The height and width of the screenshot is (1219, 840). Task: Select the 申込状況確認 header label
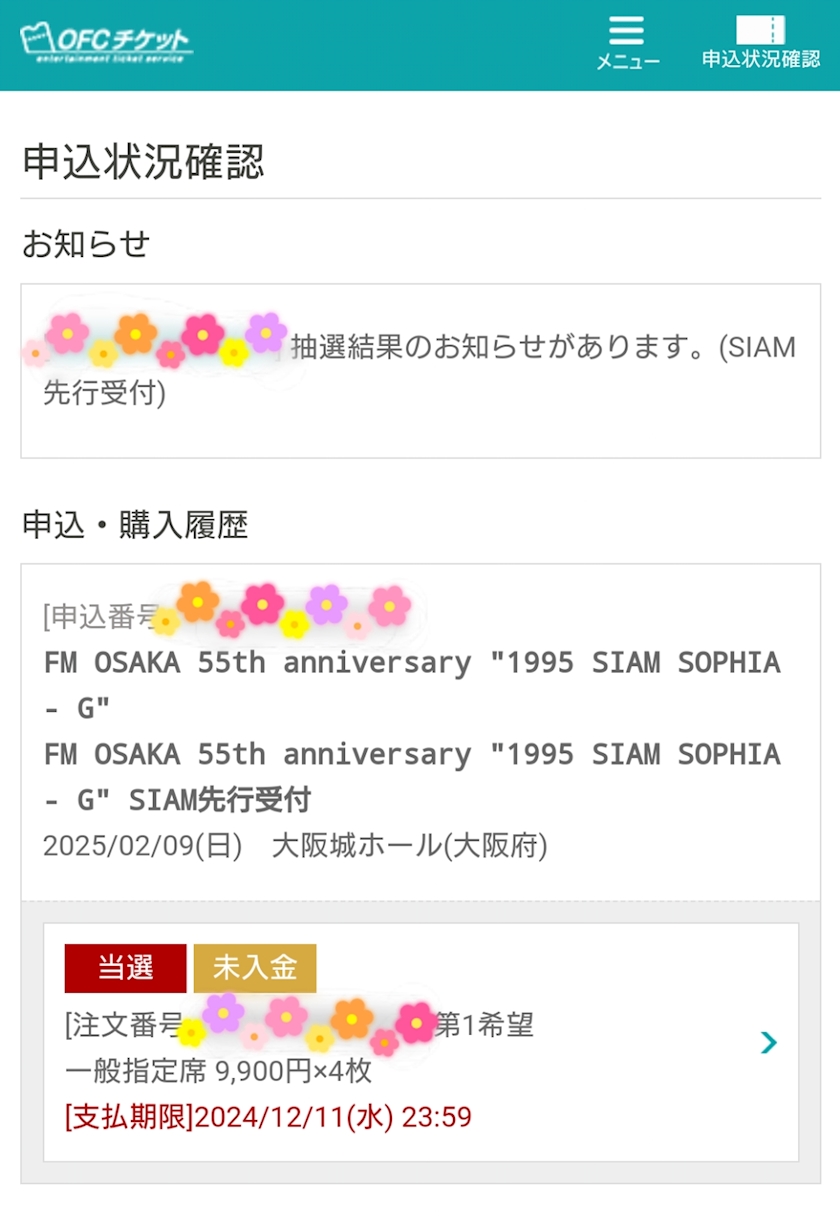(x=760, y=59)
